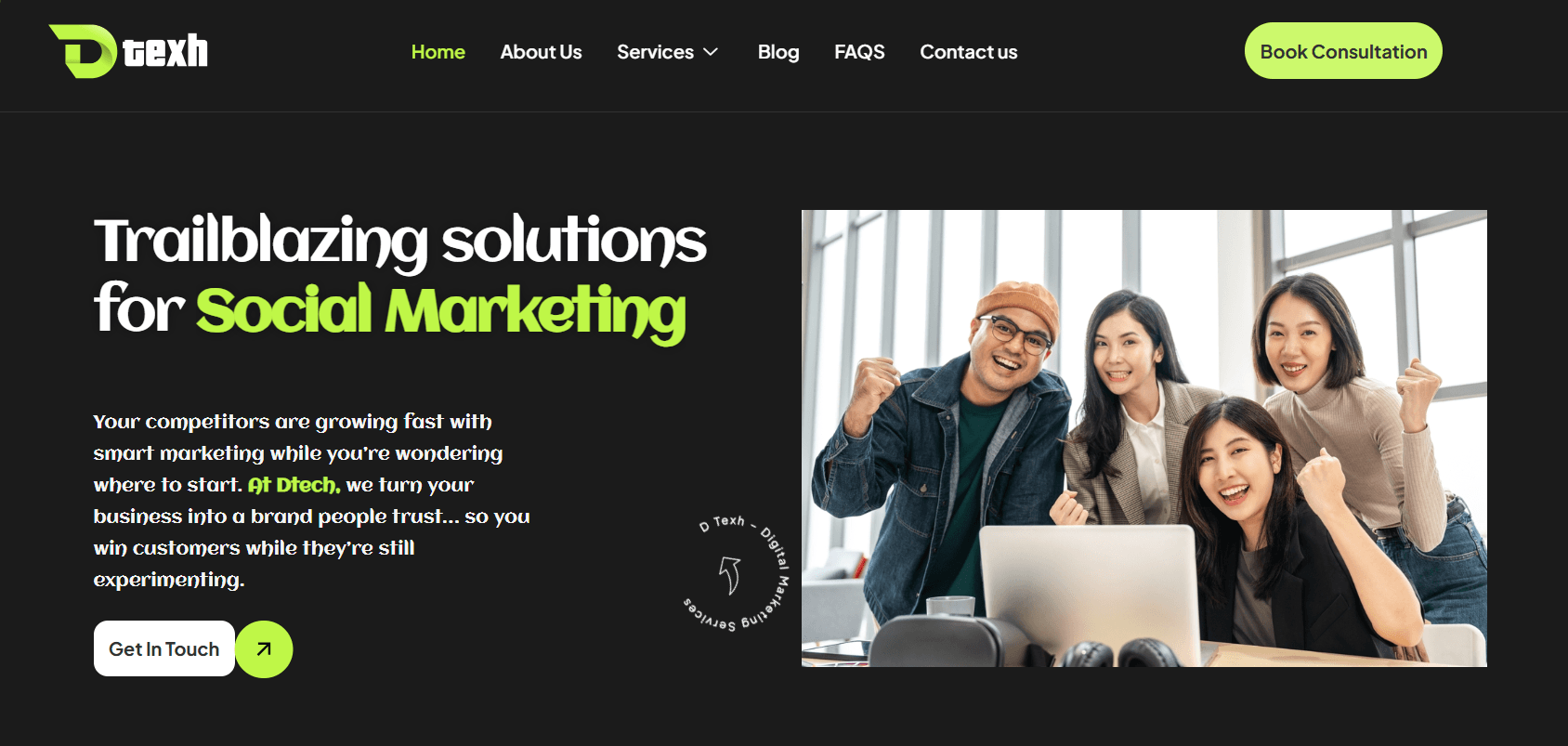Open the Services dropdown menu
Viewport: 1568px width, 746px height.
667,52
